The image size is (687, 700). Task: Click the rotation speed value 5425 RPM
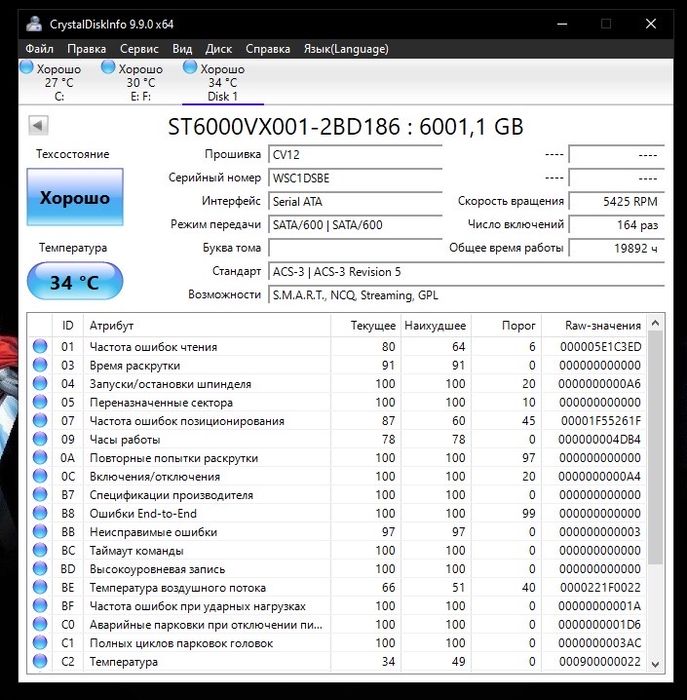616,201
